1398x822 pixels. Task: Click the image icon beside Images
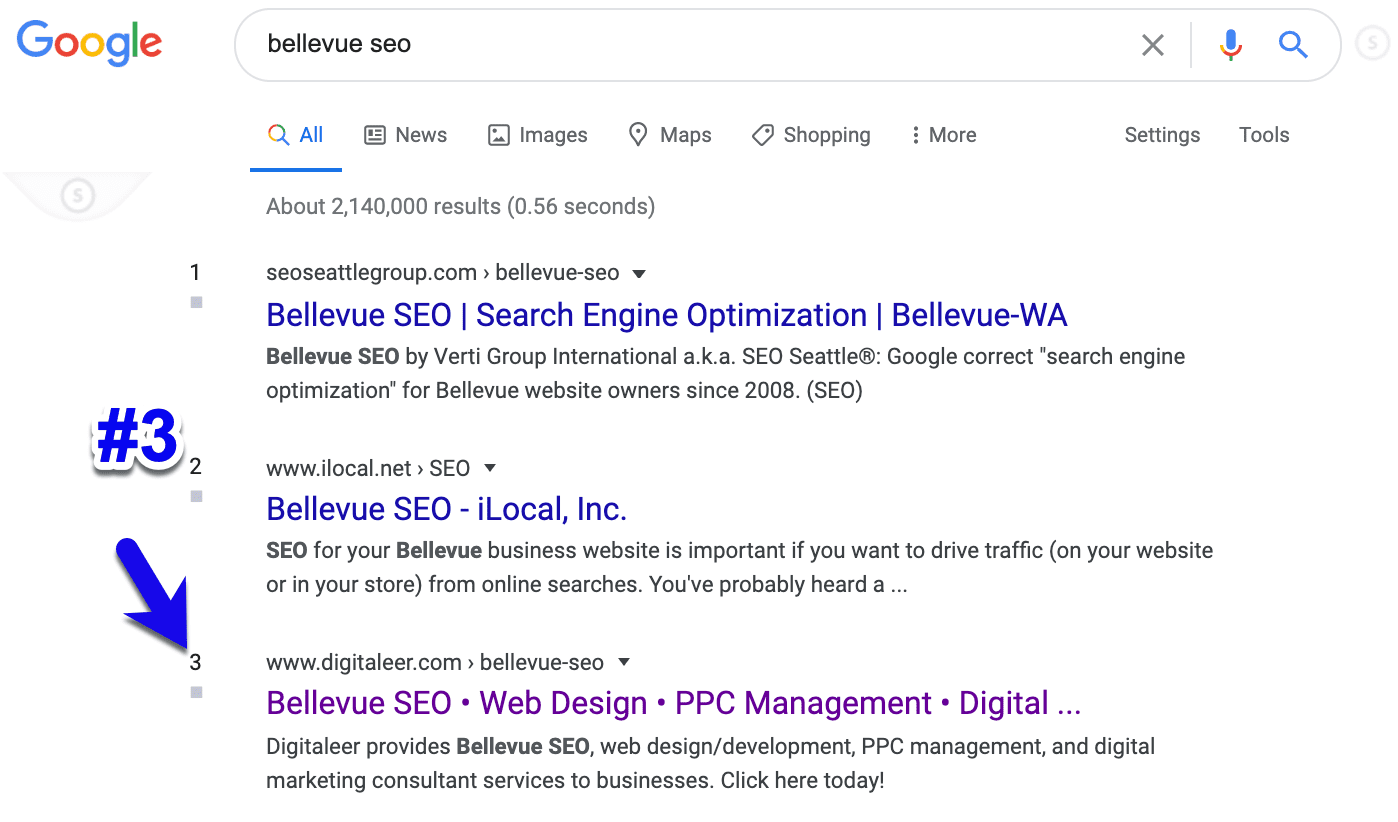pyautogui.click(x=498, y=134)
